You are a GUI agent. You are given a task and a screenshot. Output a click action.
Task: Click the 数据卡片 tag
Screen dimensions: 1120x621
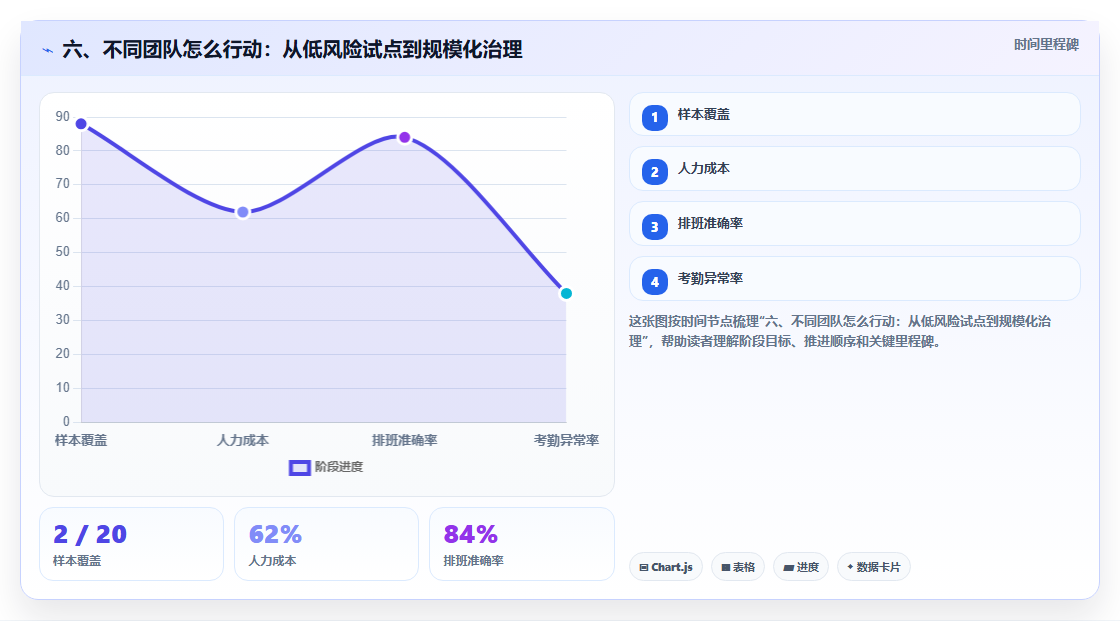click(874, 567)
